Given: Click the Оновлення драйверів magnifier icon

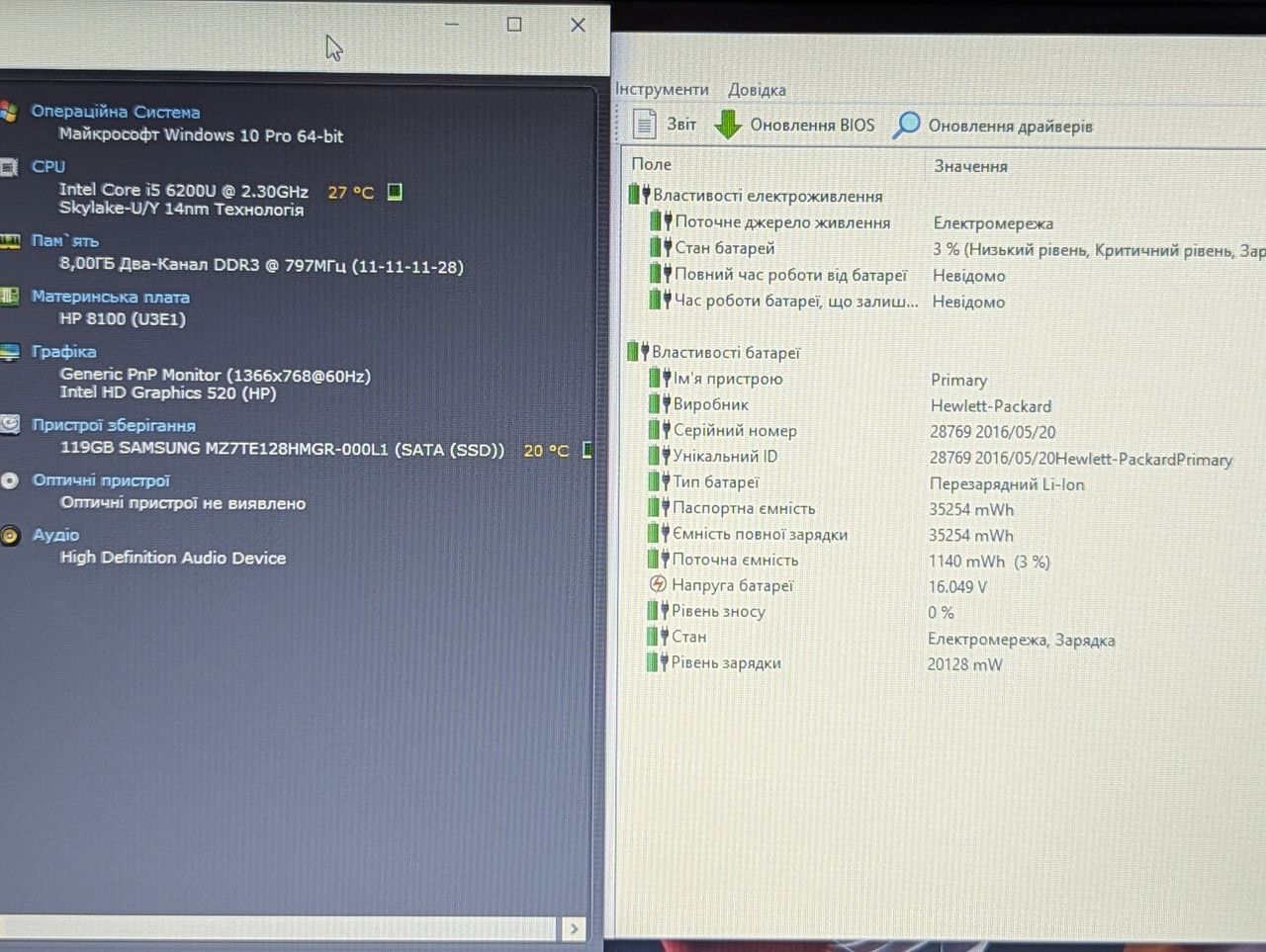Looking at the screenshot, I should 906,126.
